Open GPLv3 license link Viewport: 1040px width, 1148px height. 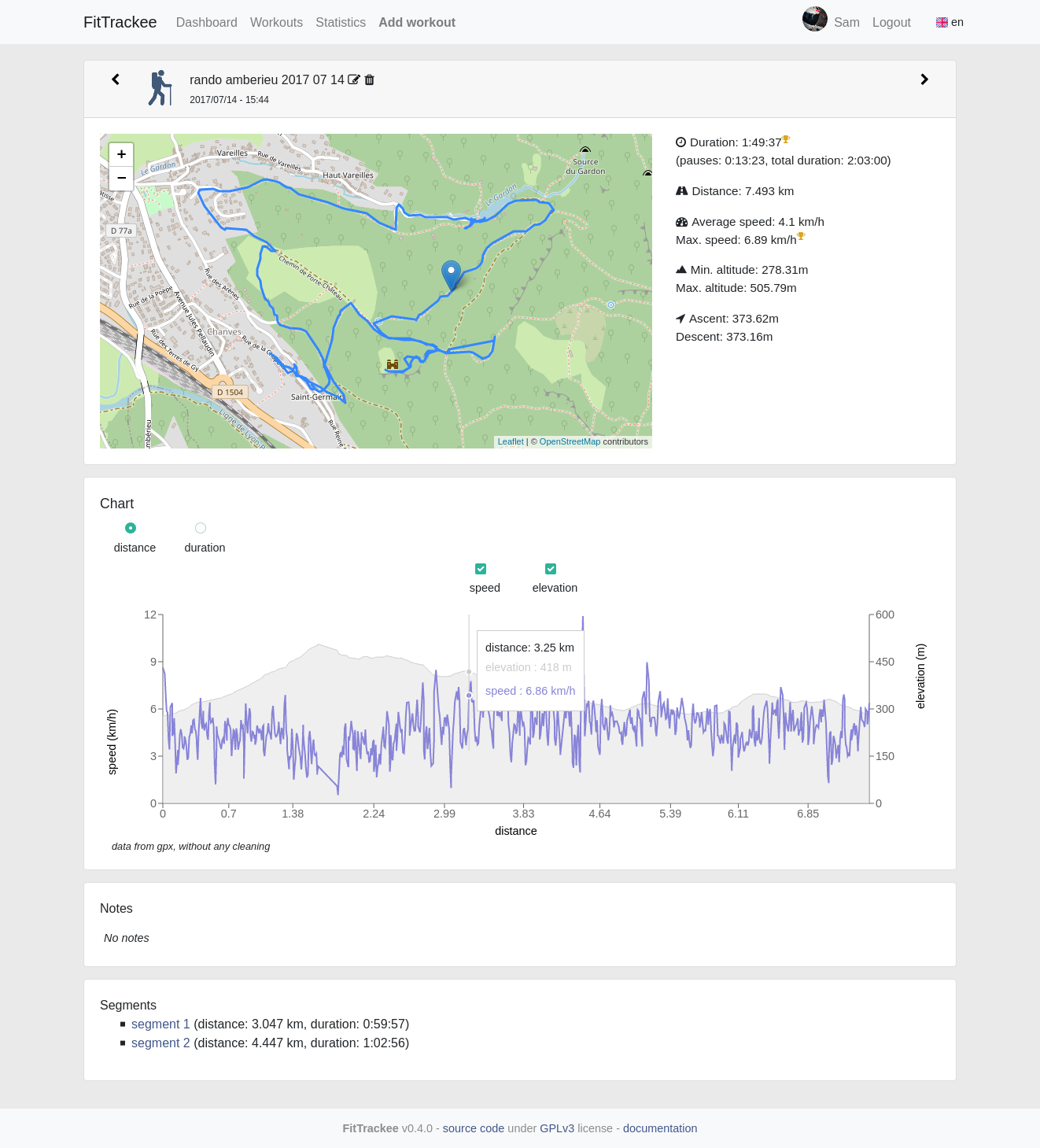(x=557, y=1128)
